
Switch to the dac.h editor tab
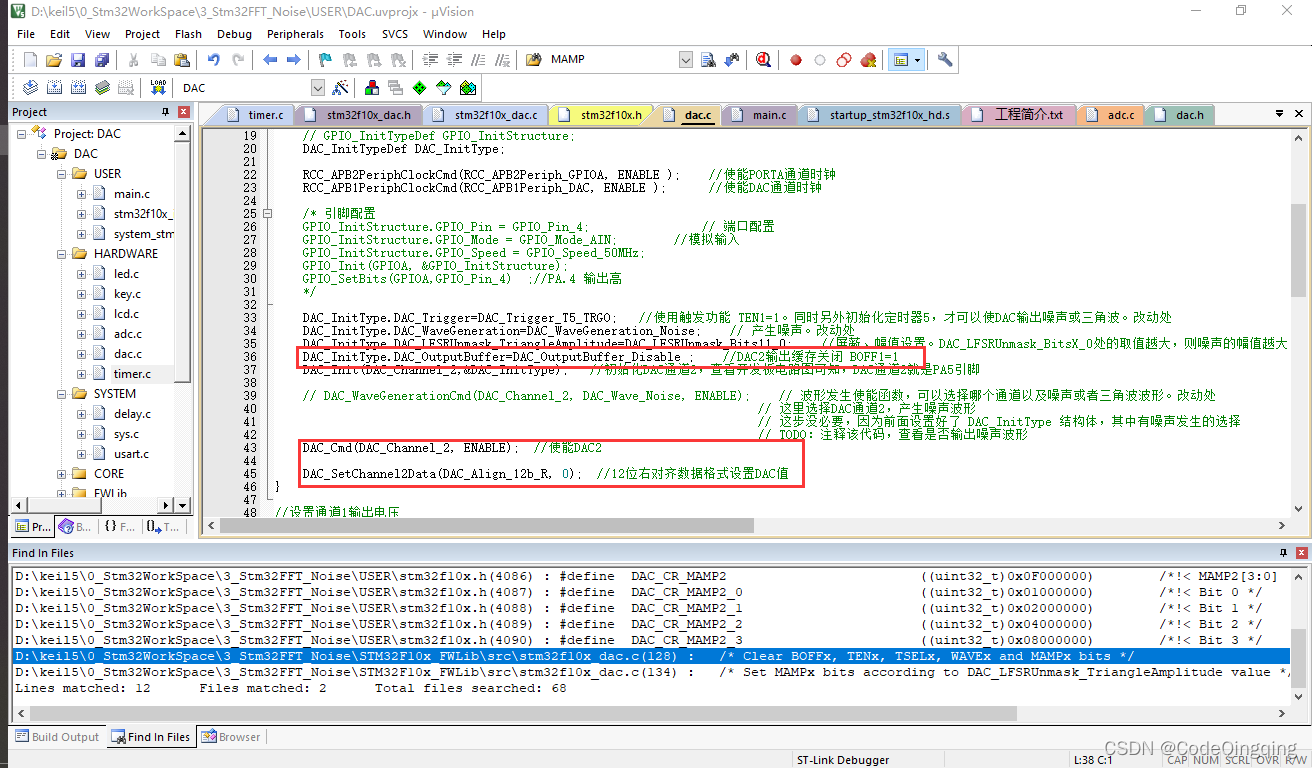click(1180, 115)
